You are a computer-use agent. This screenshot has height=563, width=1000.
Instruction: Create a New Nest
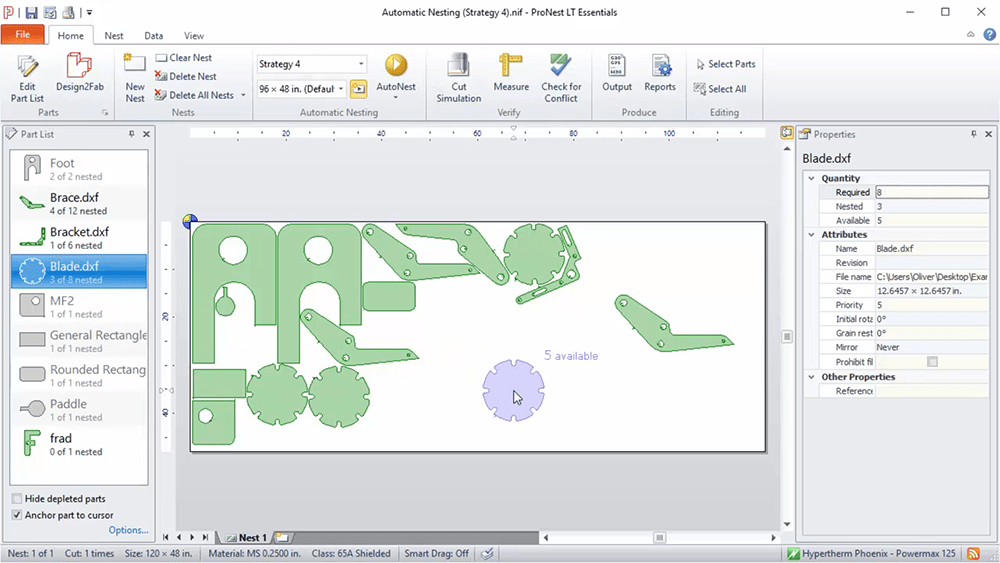point(135,77)
